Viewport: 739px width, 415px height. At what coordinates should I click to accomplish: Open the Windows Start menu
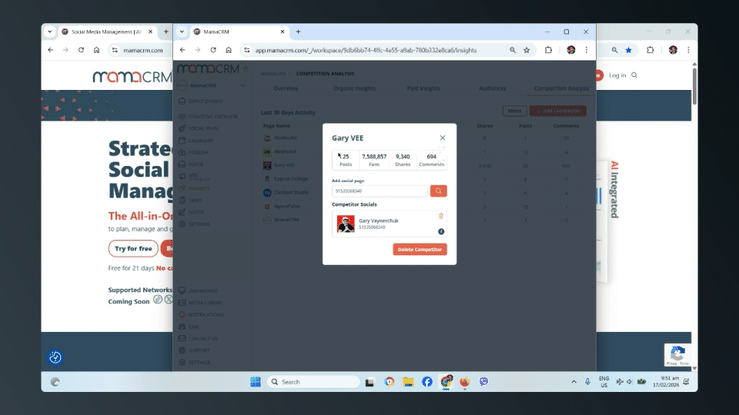255,382
